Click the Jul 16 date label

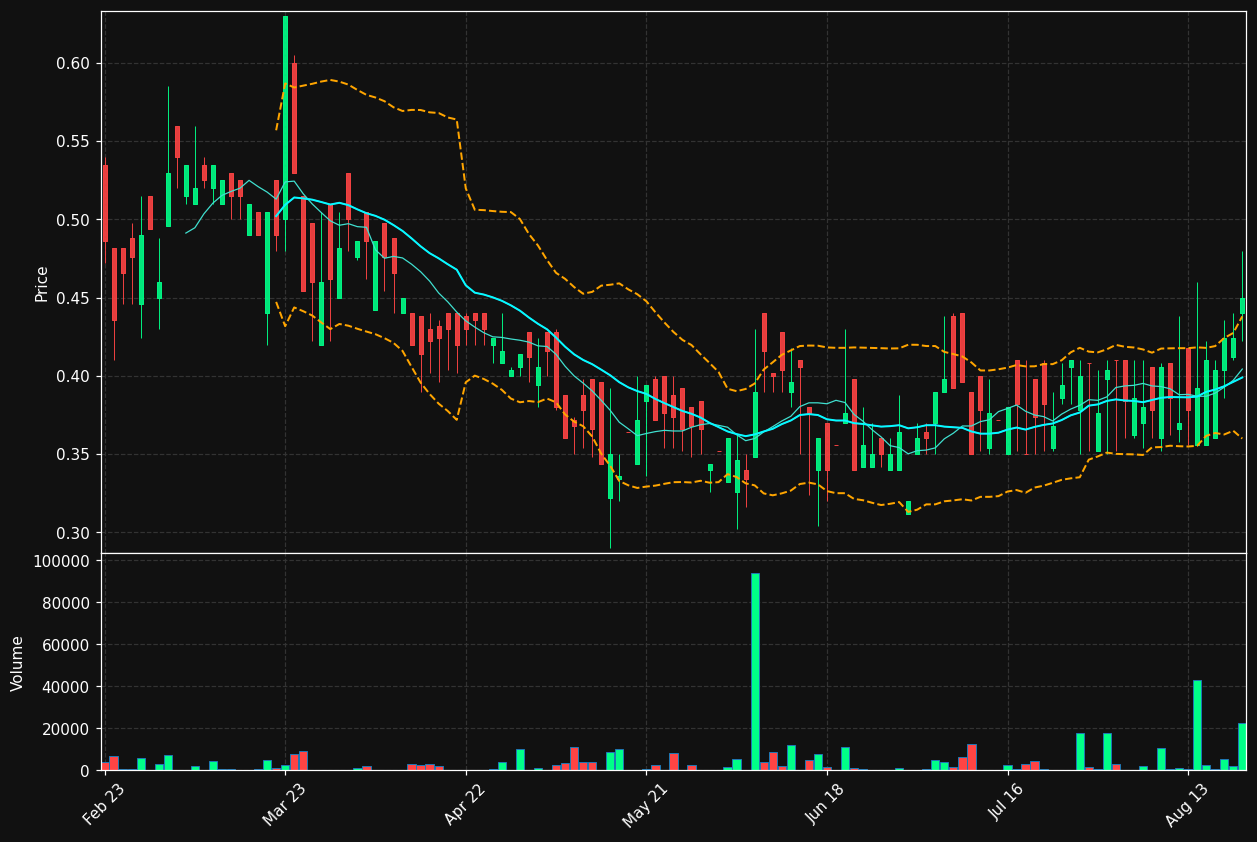point(1008,804)
